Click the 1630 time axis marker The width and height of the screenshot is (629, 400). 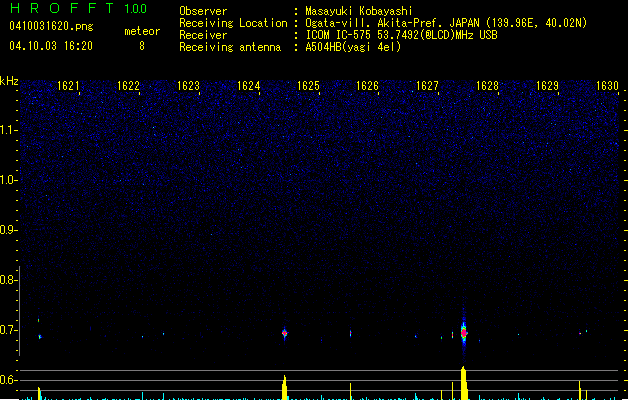click(x=607, y=86)
